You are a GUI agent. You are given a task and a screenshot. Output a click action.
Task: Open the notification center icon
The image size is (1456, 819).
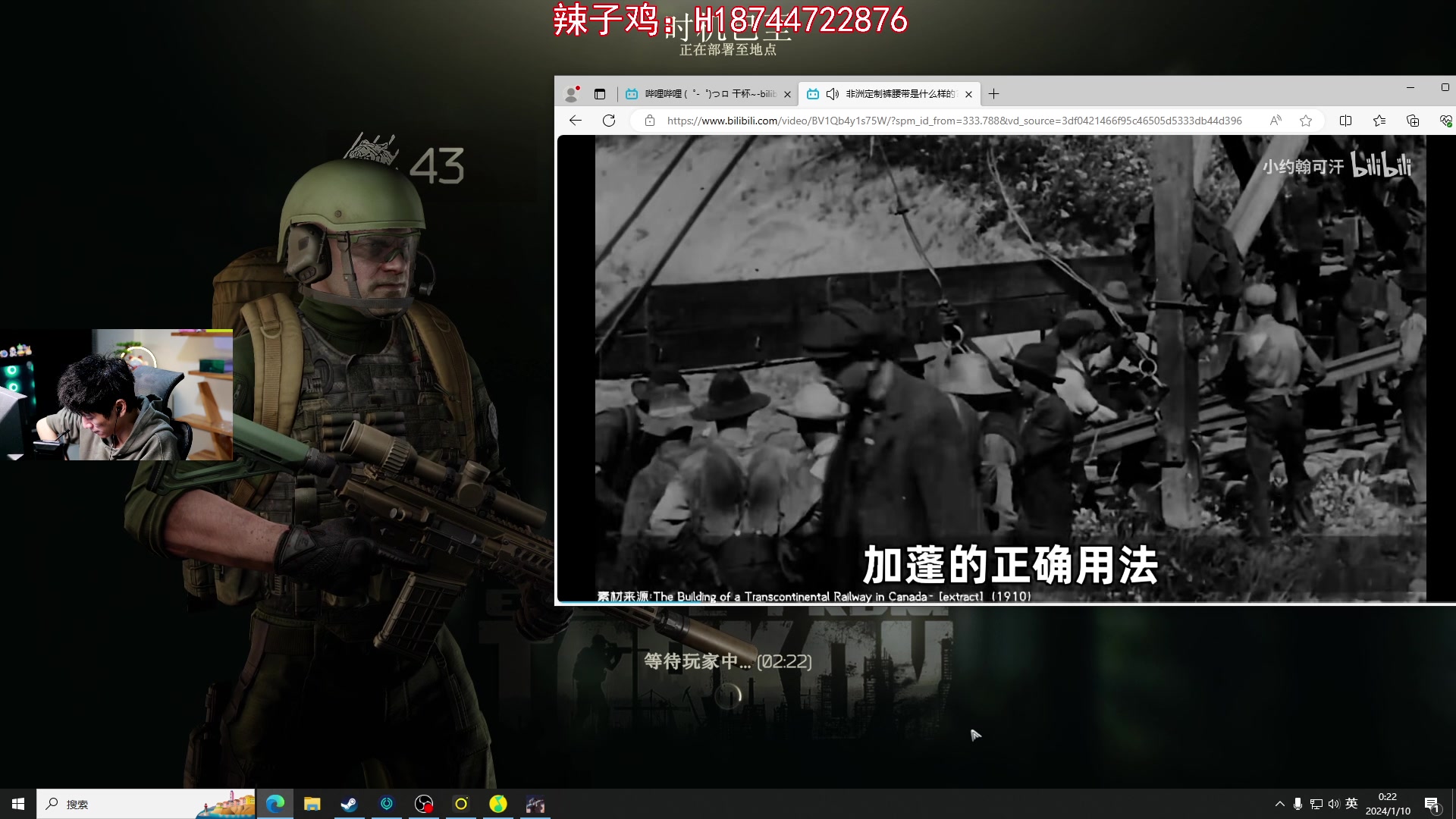pos(1432,804)
